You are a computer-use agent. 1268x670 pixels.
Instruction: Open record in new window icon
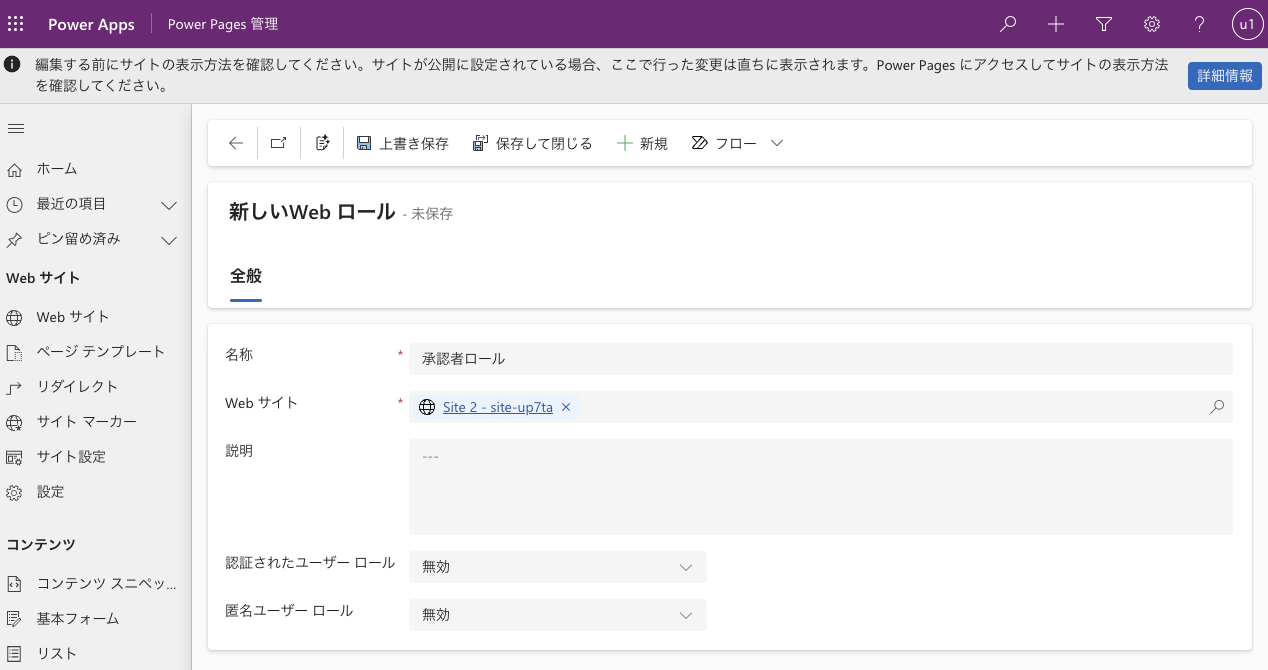click(x=279, y=143)
